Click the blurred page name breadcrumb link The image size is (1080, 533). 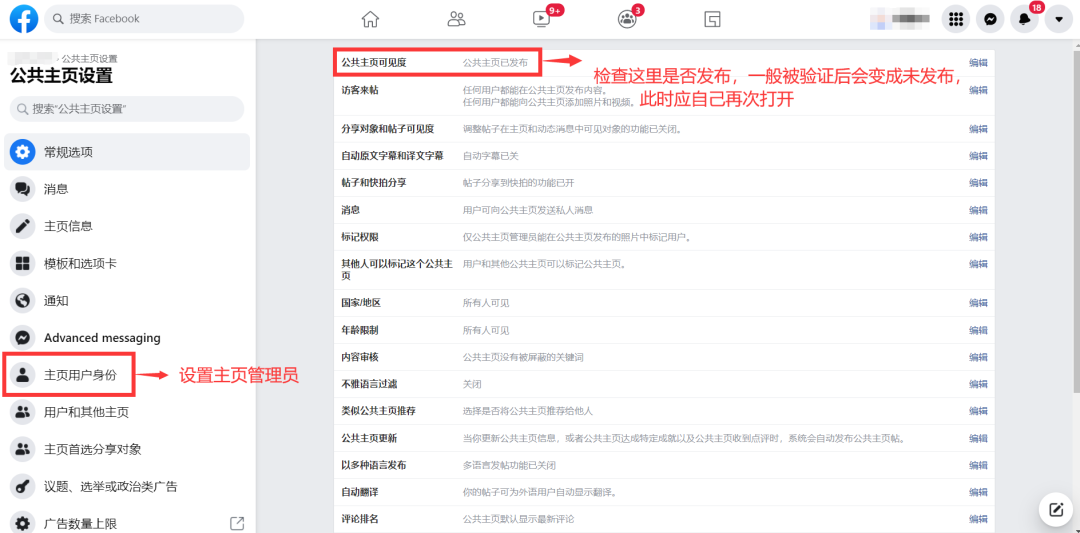[29, 58]
